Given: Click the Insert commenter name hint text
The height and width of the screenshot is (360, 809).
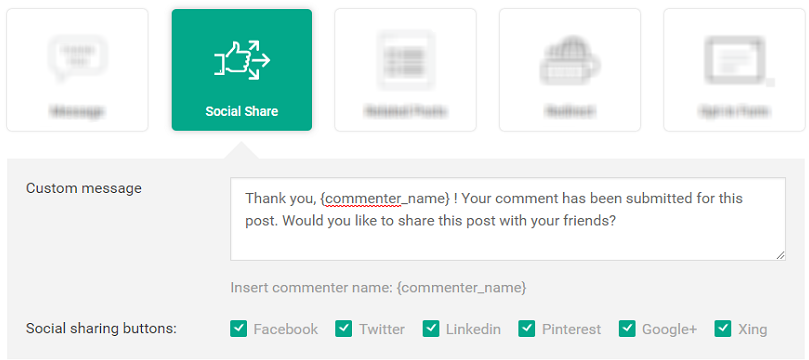Looking at the screenshot, I should coord(378,288).
